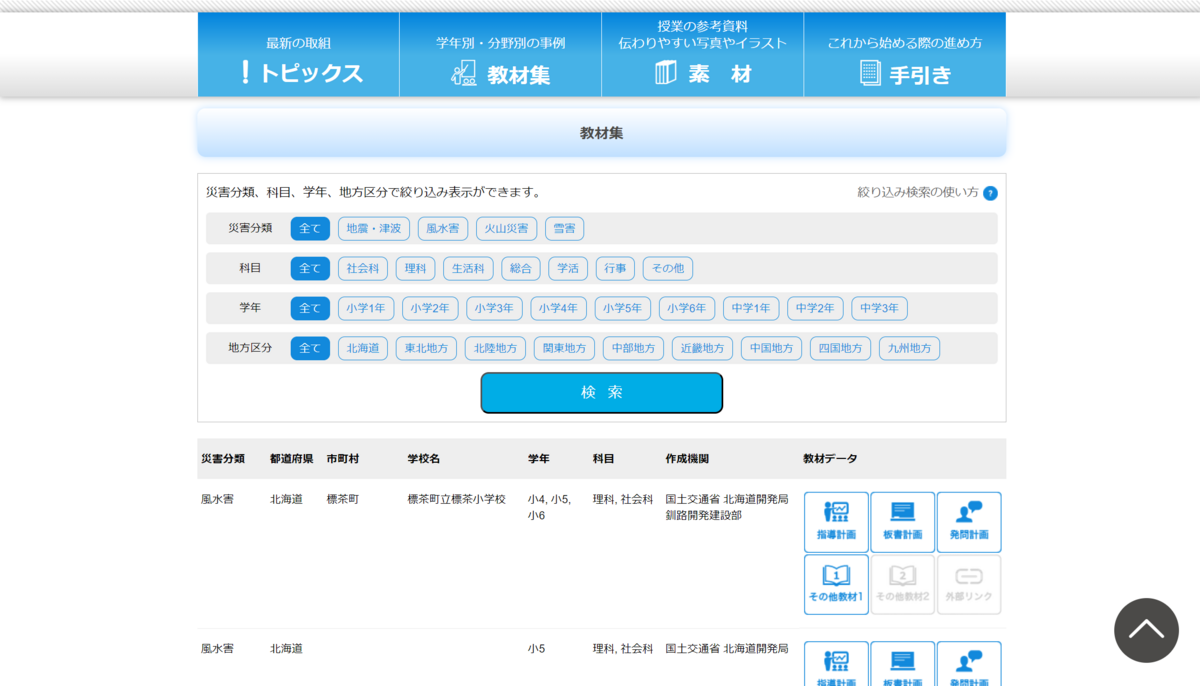Filter by 風水害 disaster type
This screenshot has width=1200, height=686.
[443, 228]
